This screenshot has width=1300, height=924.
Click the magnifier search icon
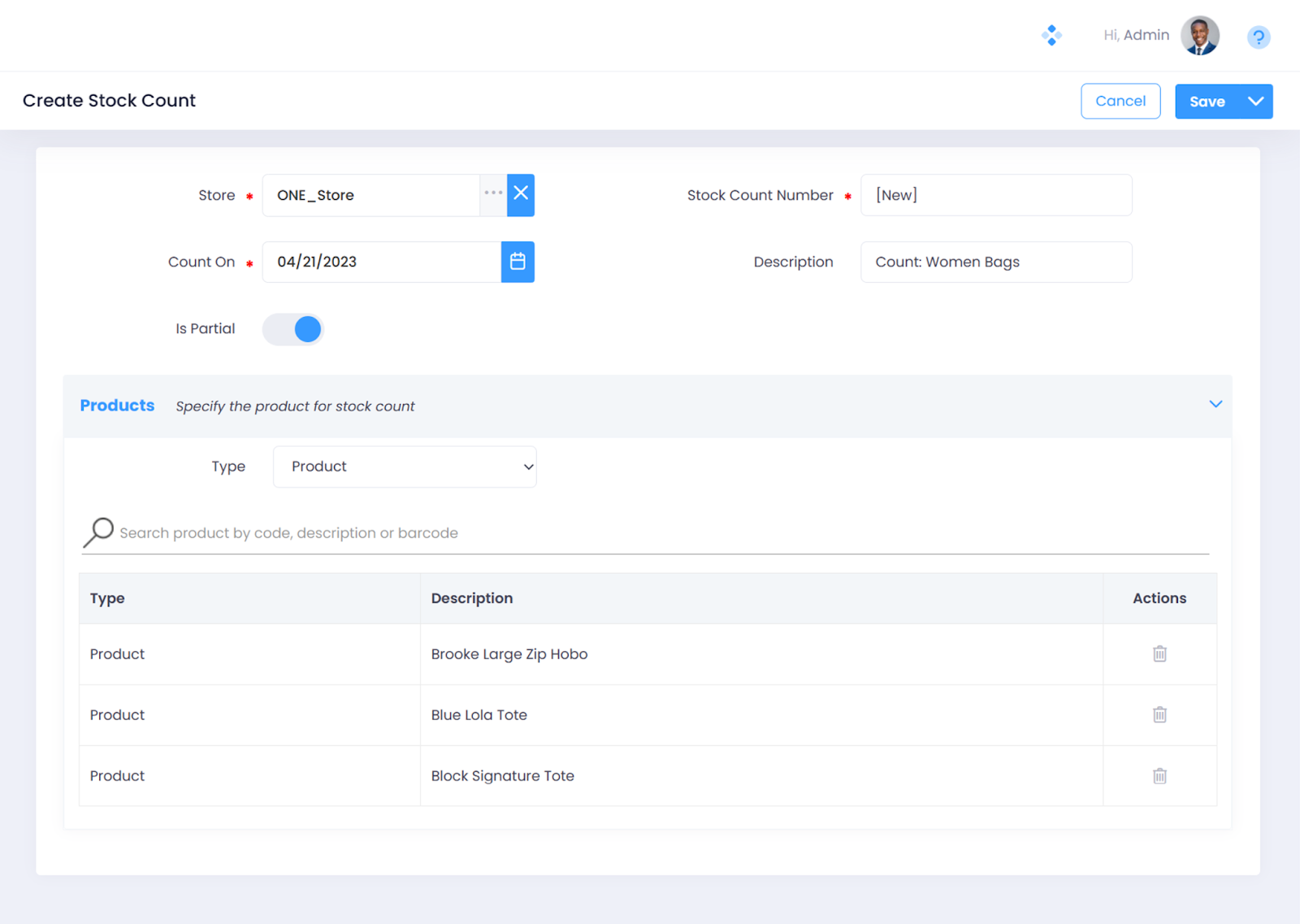point(98,533)
